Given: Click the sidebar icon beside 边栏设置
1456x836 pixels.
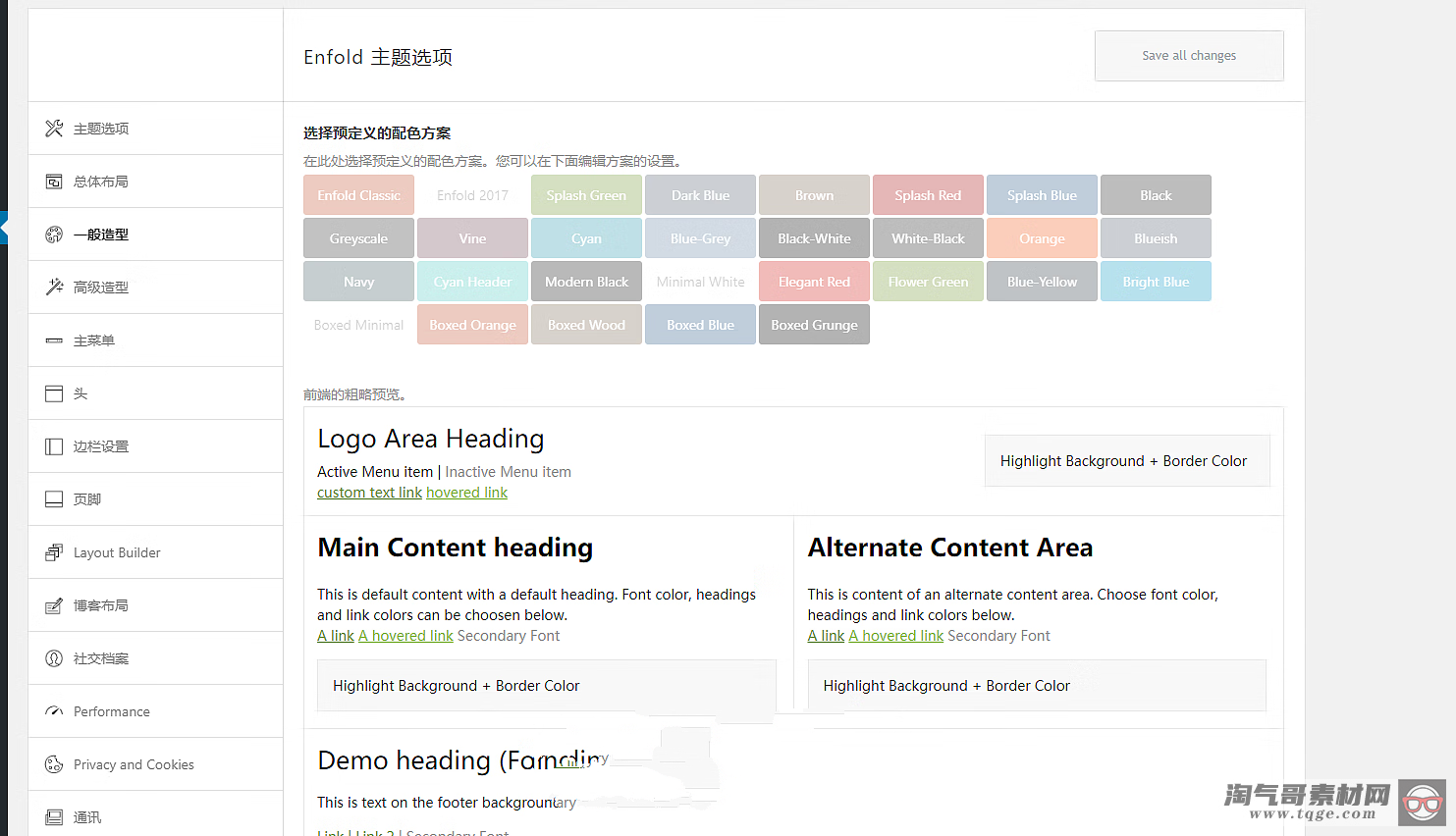Looking at the screenshot, I should (54, 446).
